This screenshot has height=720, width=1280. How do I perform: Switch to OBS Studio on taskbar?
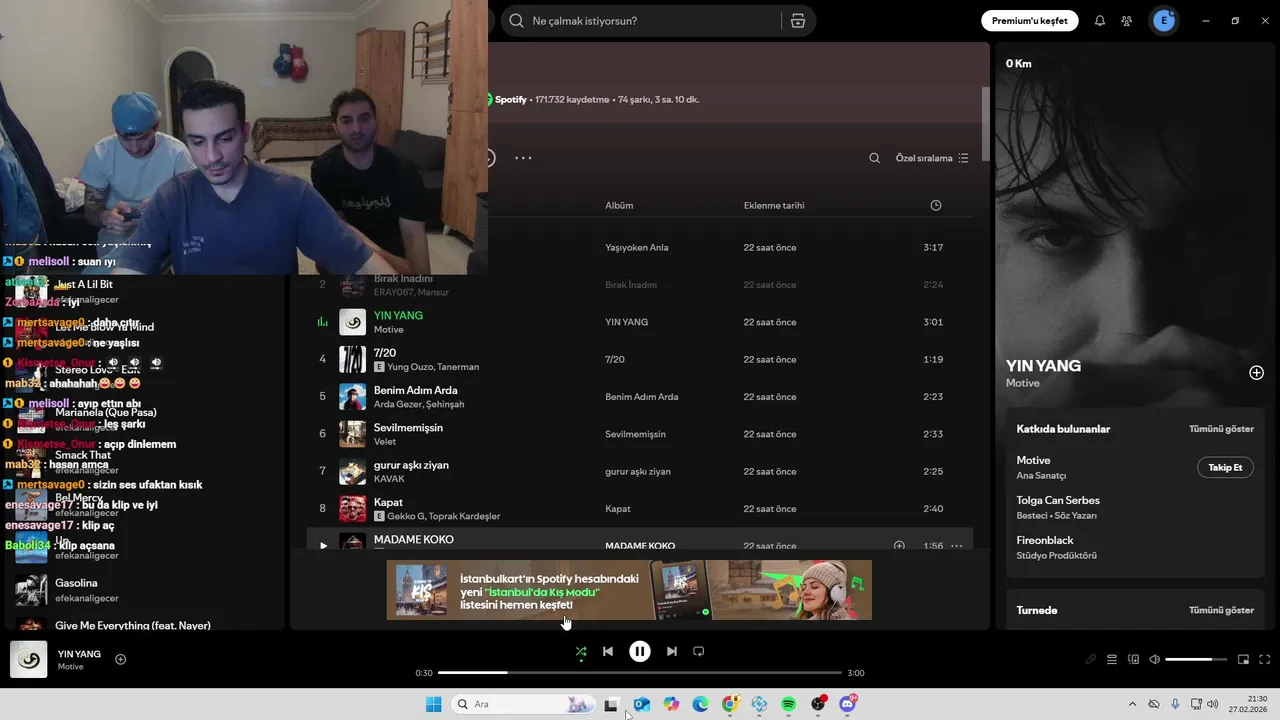coord(819,704)
